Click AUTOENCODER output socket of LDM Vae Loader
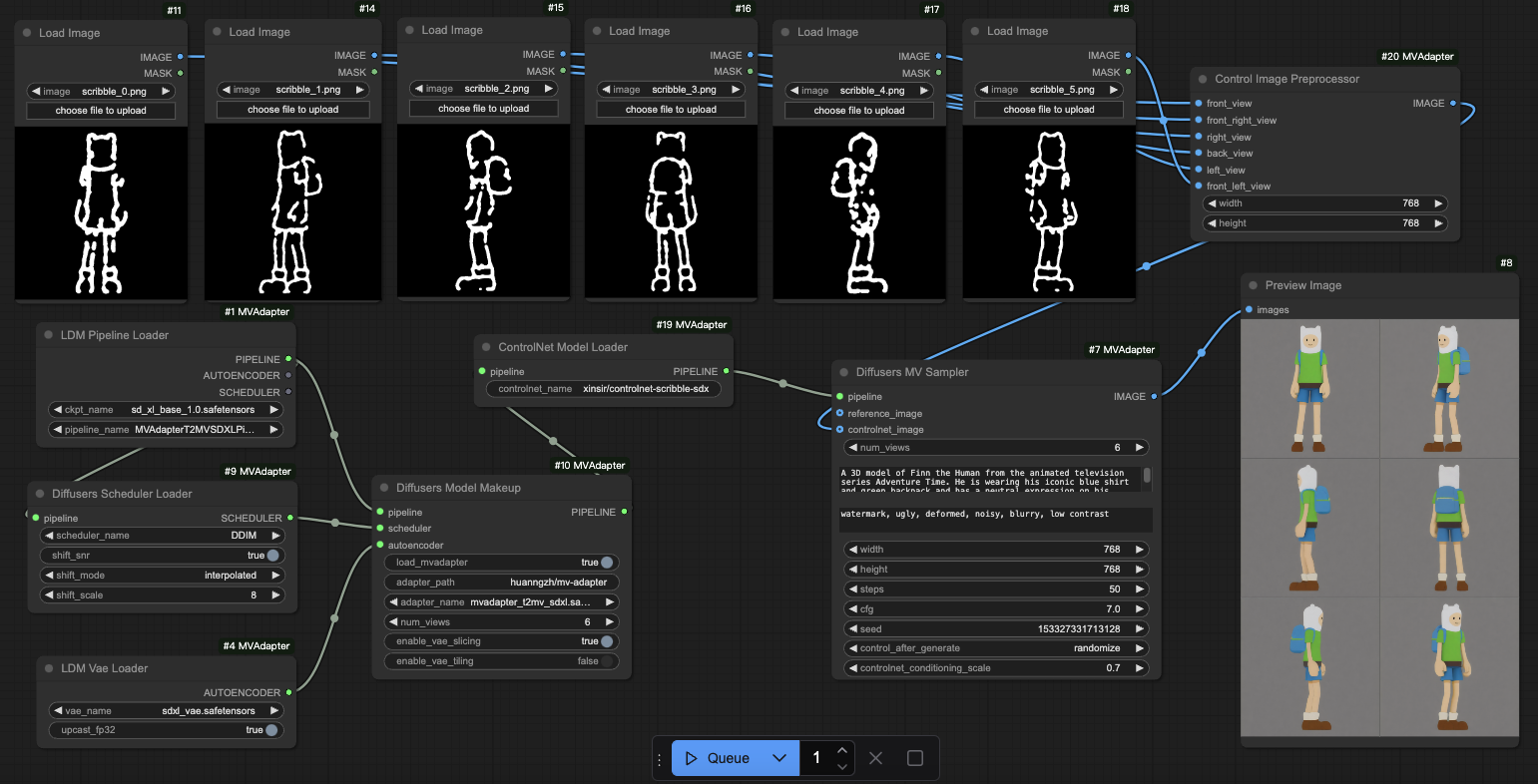Image resolution: width=1538 pixels, height=784 pixels. [288, 692]
